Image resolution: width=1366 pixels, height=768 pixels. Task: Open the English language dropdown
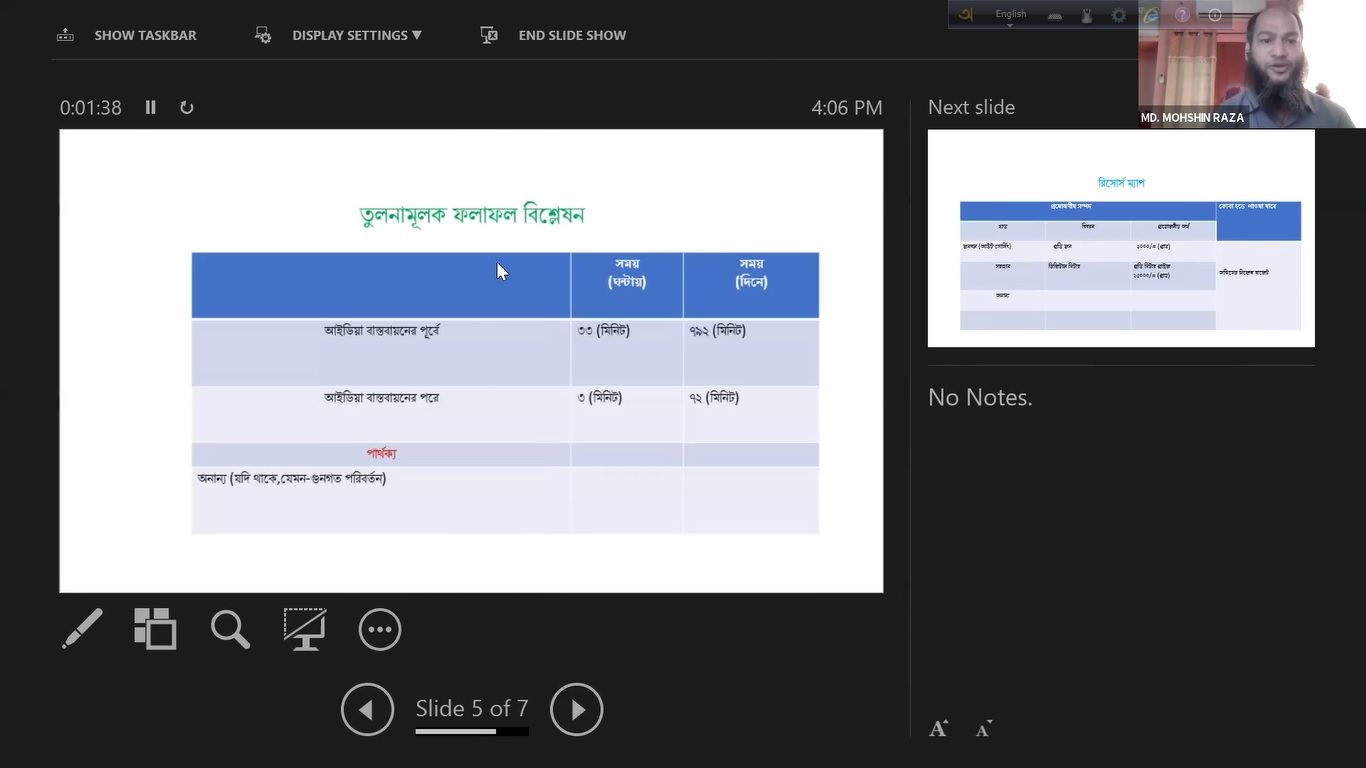pyautogui.click(x=1010, y=15)
